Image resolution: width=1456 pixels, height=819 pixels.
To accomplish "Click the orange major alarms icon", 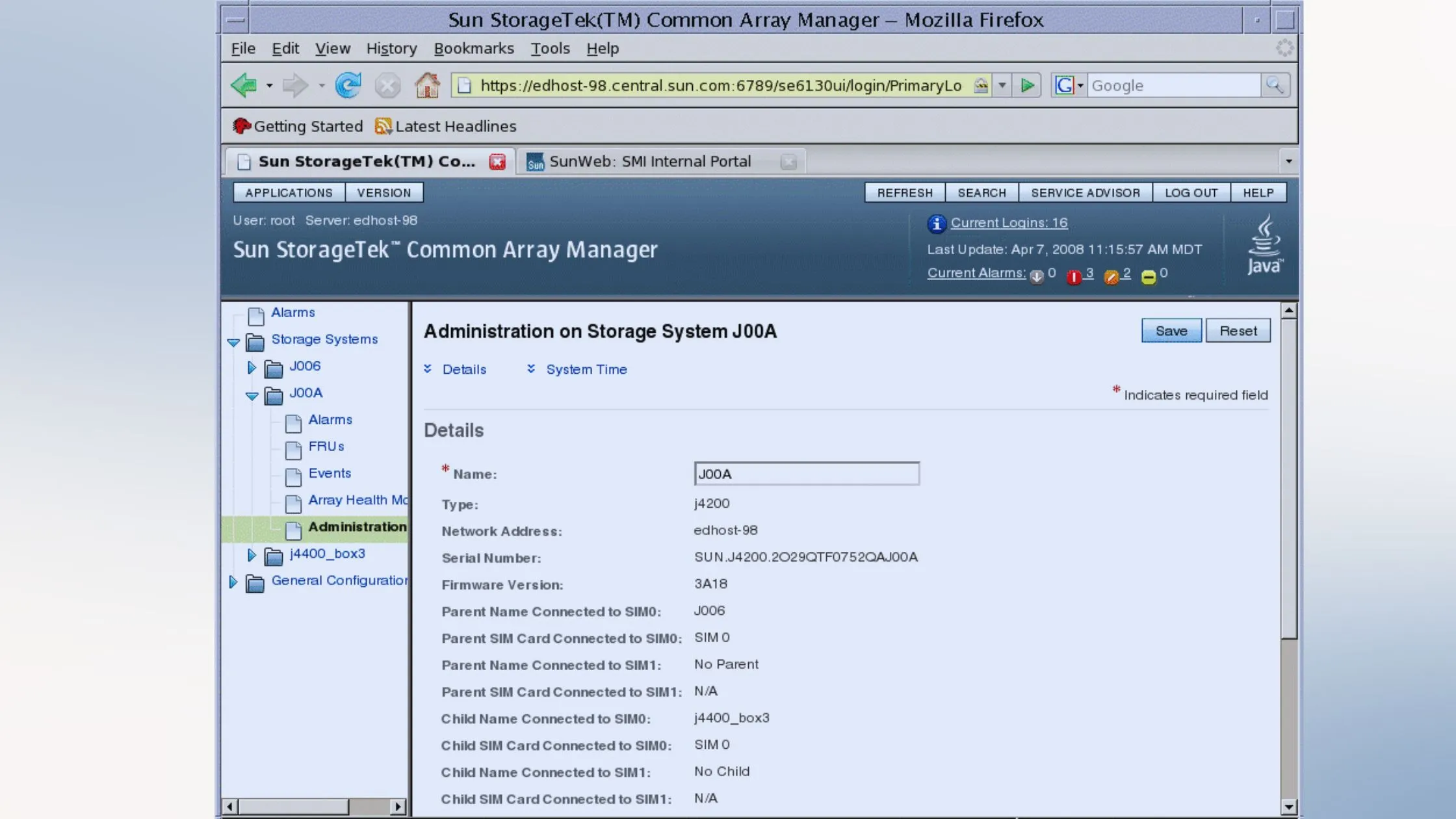I will (1111, 277).
